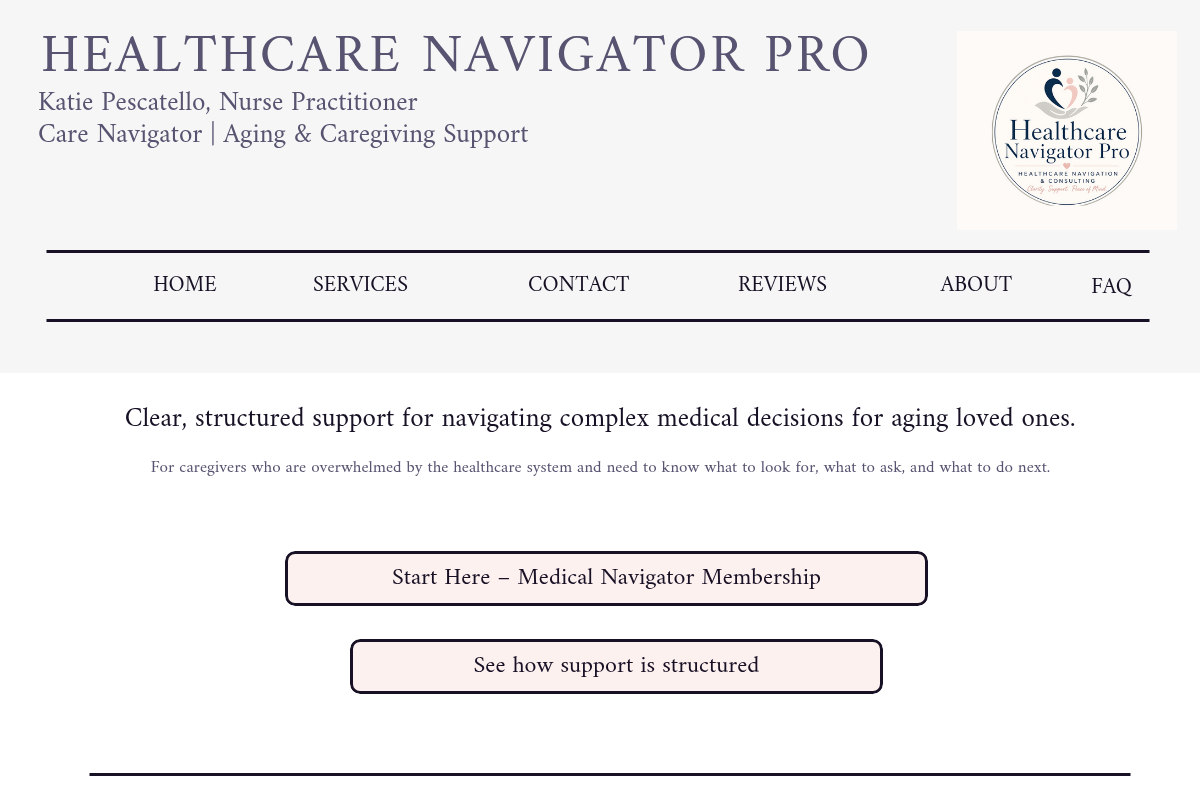Screen dimensions: 1200x800
Task: Click the headline about clear, structured support
Action: (600, 419)
